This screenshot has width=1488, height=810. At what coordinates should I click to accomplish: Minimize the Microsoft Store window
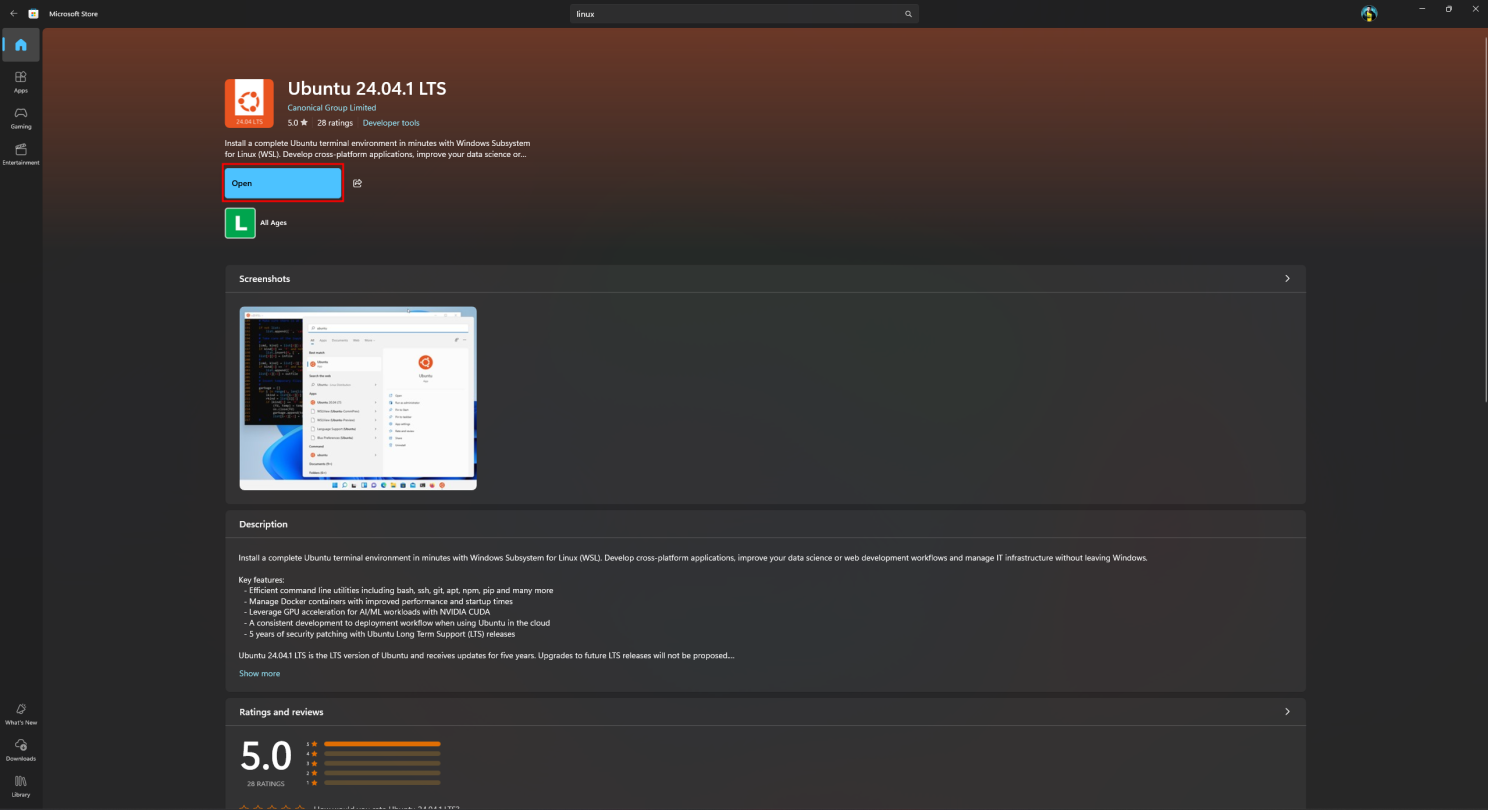point(1421,9)
